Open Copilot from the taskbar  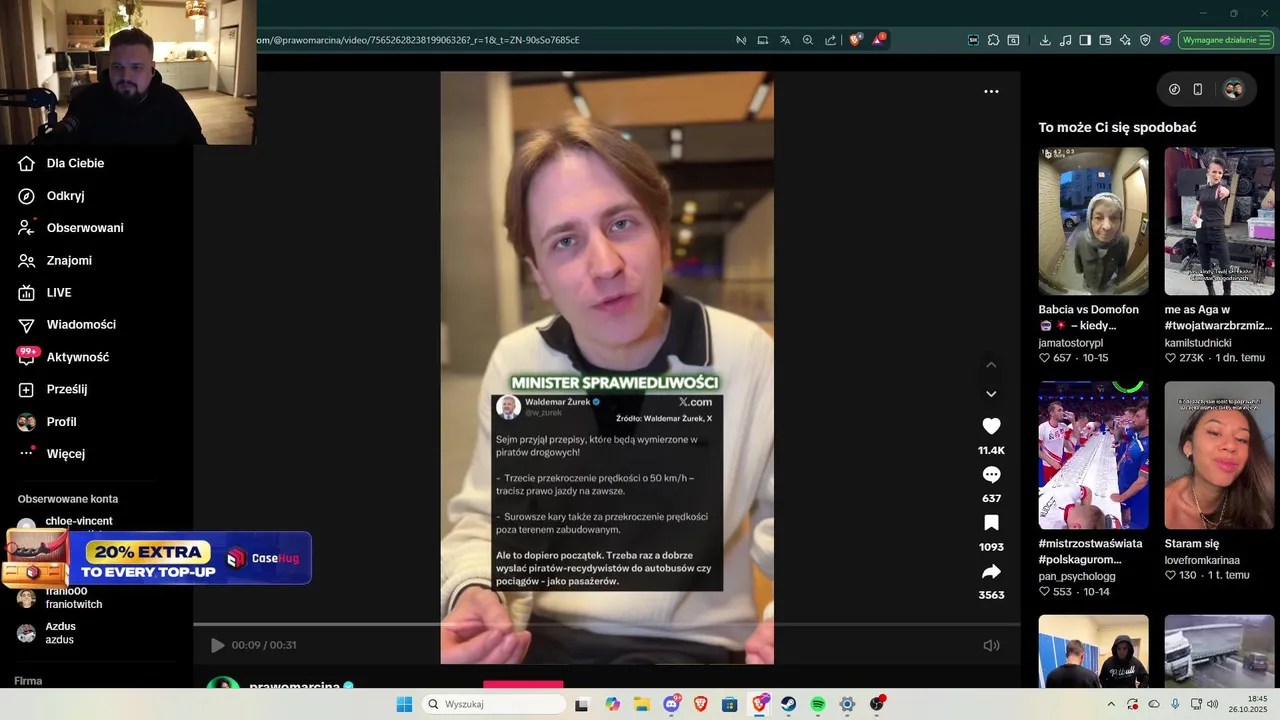click(612, 704)
